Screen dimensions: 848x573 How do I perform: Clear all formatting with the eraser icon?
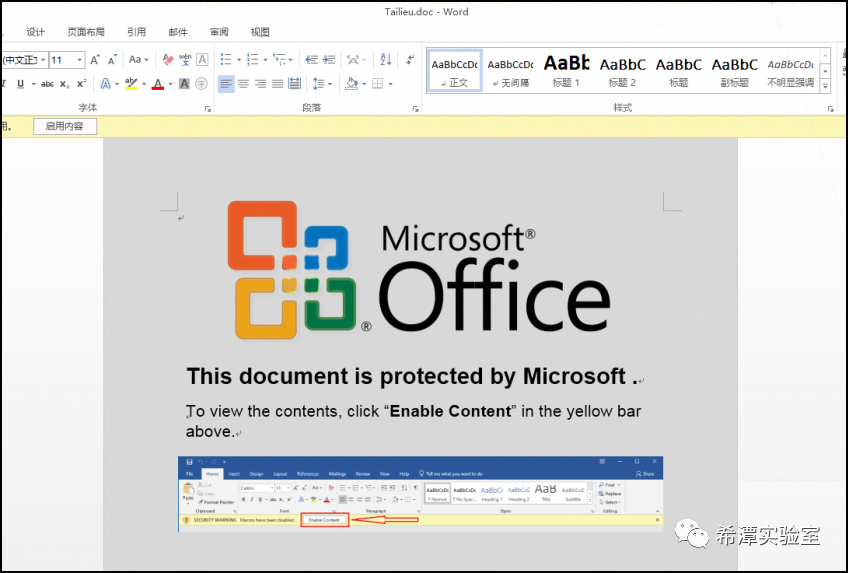click(x=168, y=60)
